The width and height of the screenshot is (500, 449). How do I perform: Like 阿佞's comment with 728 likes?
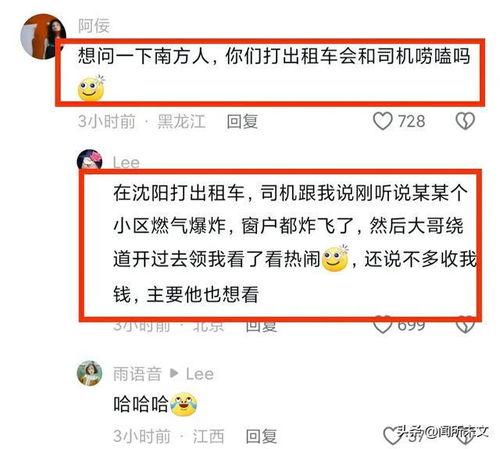coord(382,121)
